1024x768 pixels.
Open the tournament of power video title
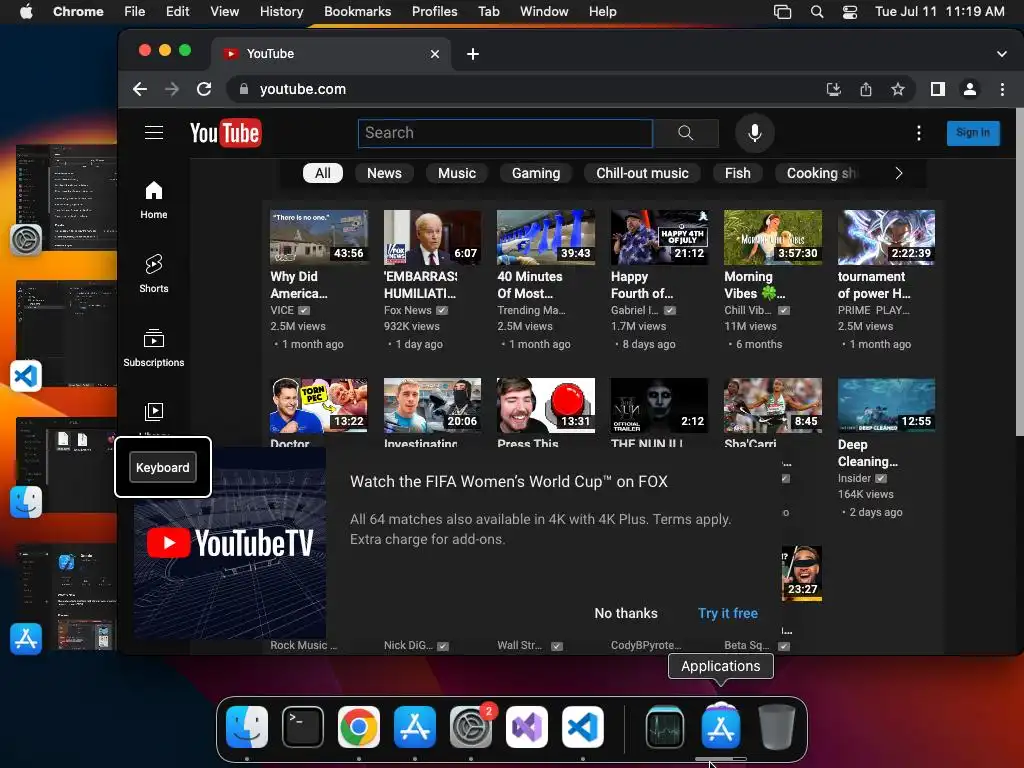click(874, 285)
